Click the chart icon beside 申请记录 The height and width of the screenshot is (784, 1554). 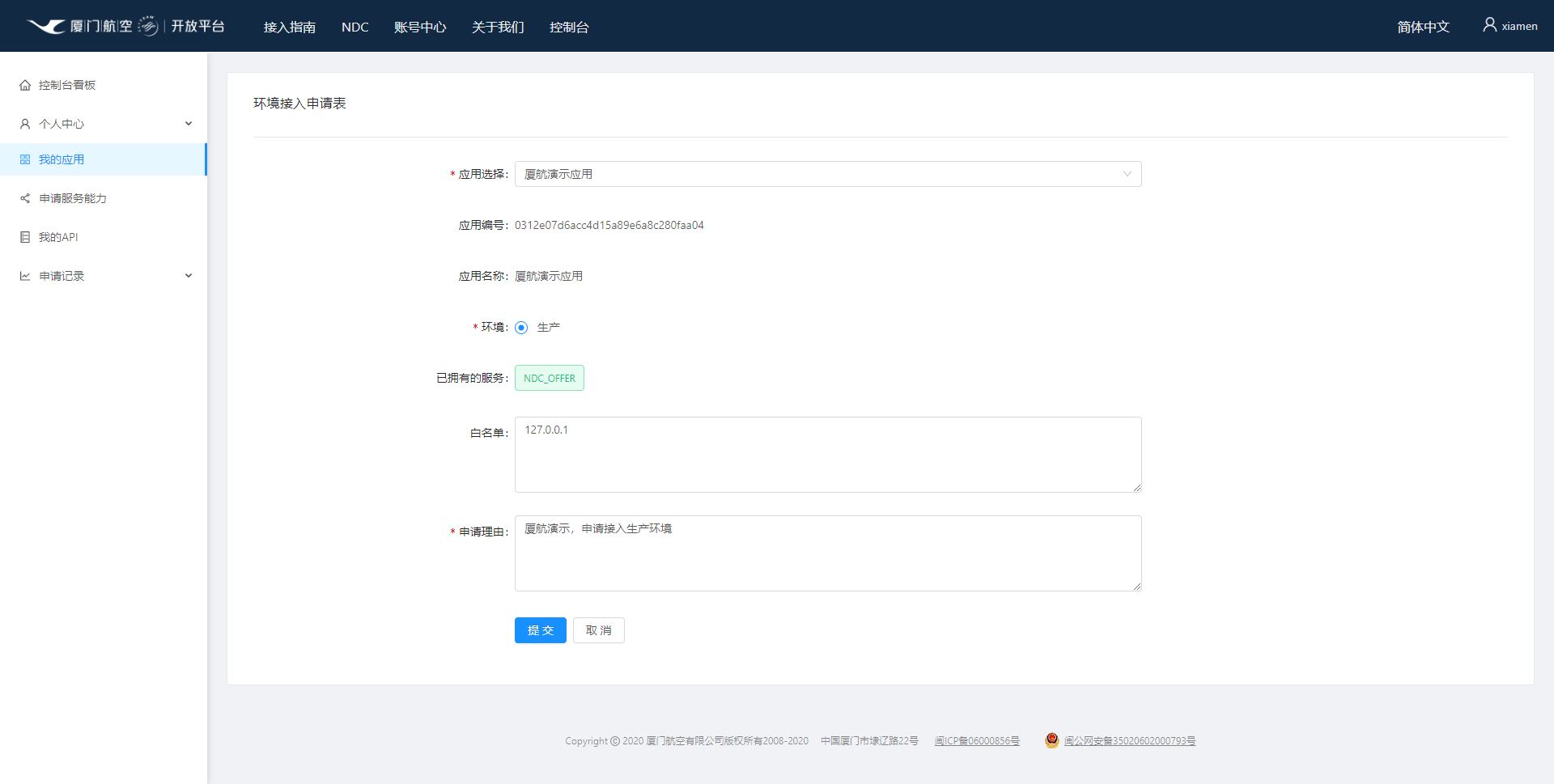pos(25,276)
